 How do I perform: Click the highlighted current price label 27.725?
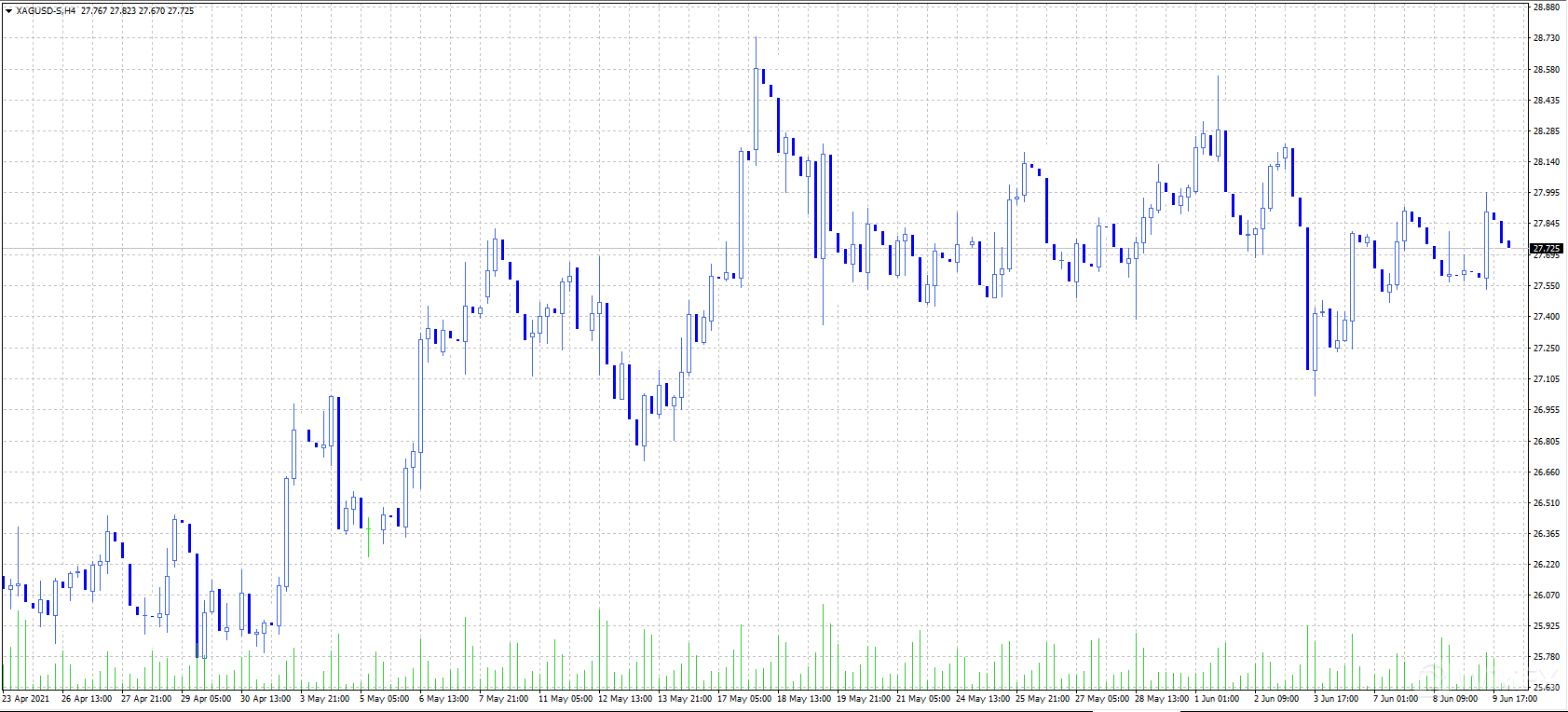pyautogui.click(x=1547, y=249)
